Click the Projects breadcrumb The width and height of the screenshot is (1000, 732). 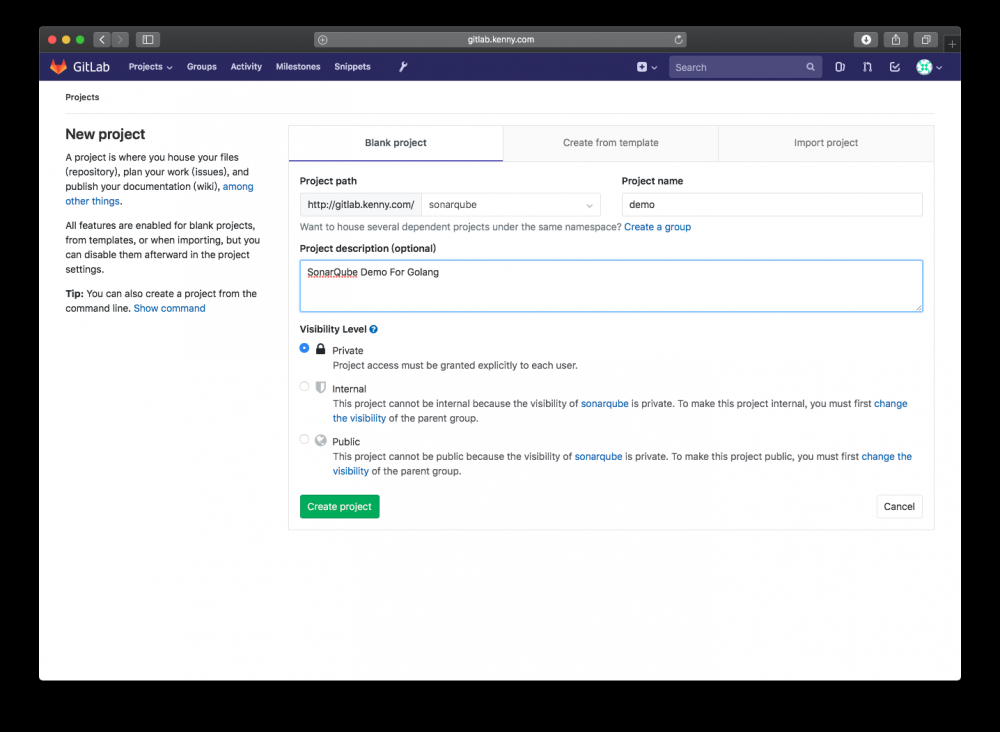pyautogui.click(x=82, y=98)
